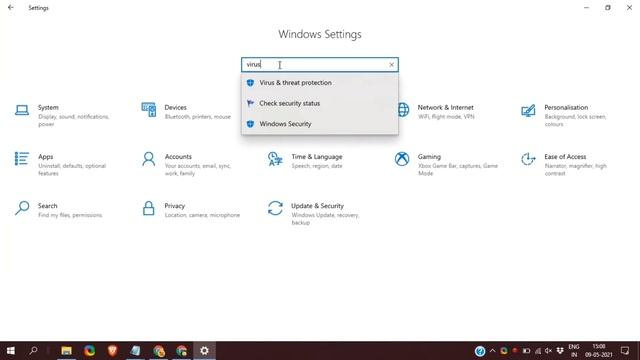Open the Windows Start menu
The image size is (640, 360).
point(11,351)
